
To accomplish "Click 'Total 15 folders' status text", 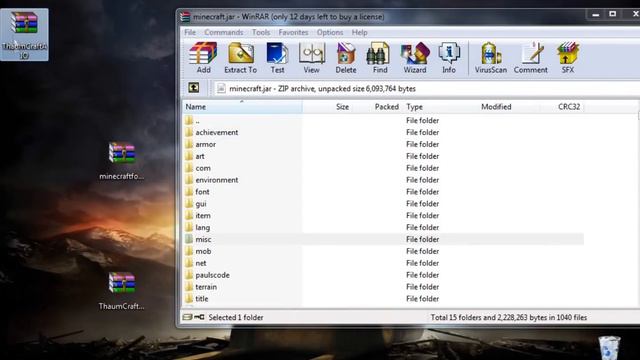I will pos(509,317).
